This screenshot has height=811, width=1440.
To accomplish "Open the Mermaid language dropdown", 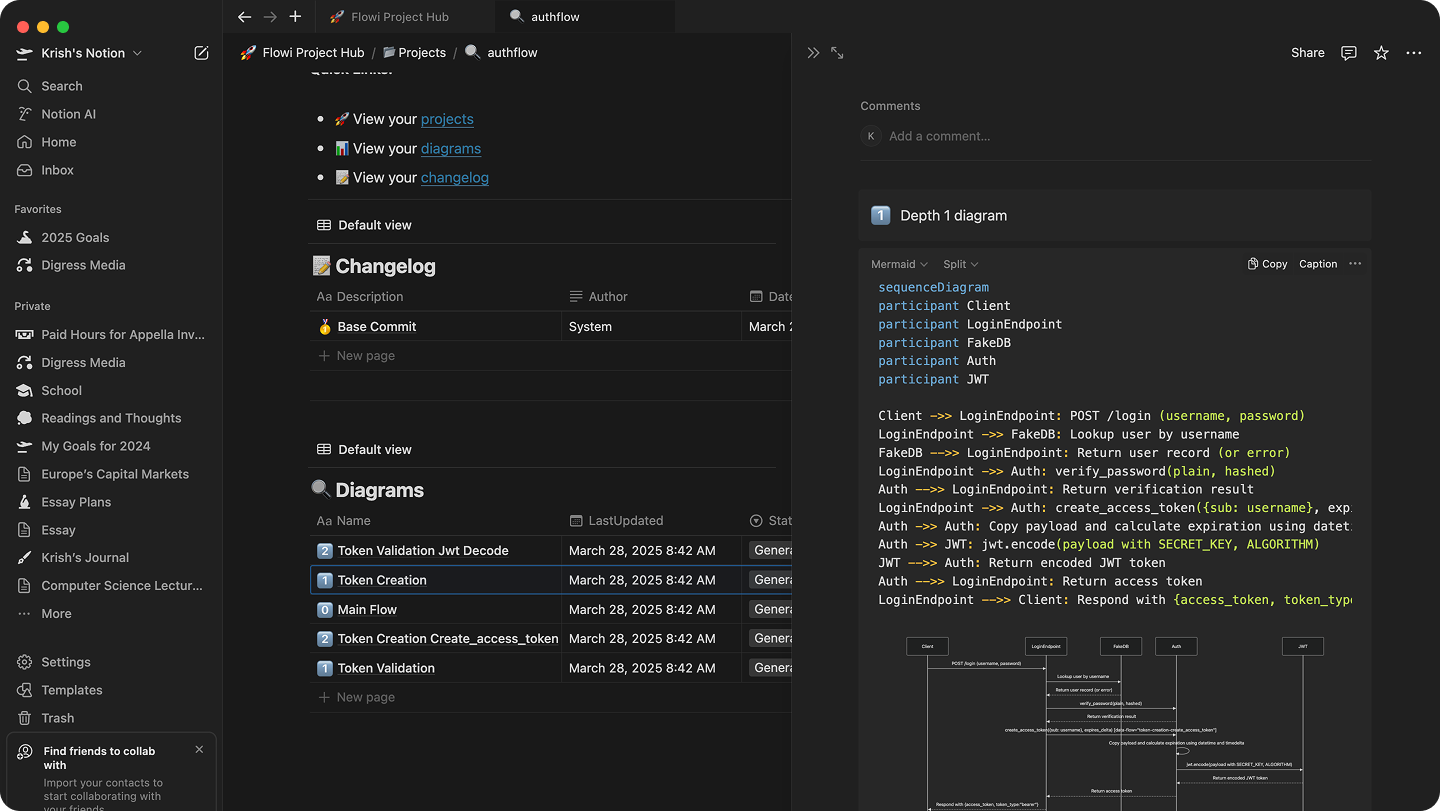I will [899, 264].
